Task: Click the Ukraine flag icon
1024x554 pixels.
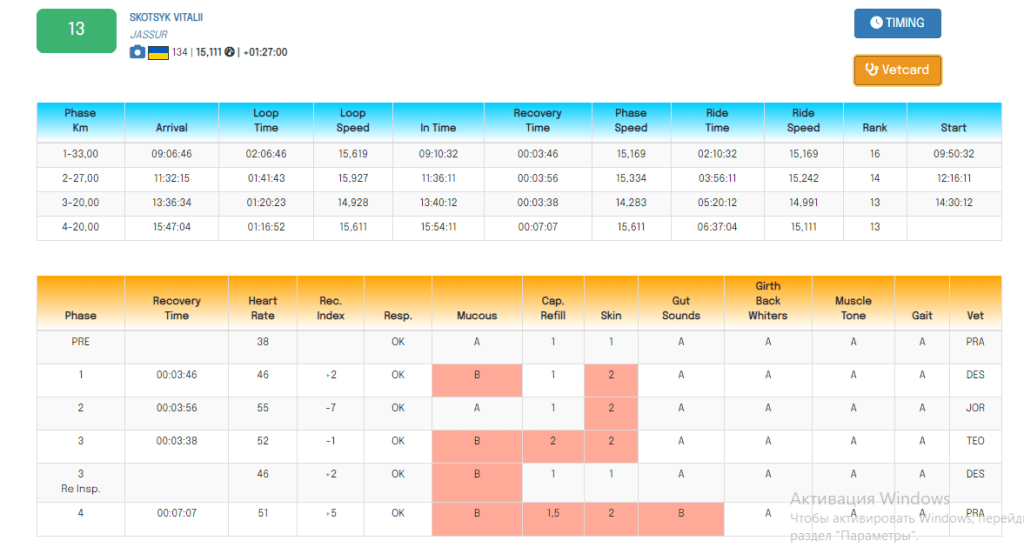Action: [158, 52]
